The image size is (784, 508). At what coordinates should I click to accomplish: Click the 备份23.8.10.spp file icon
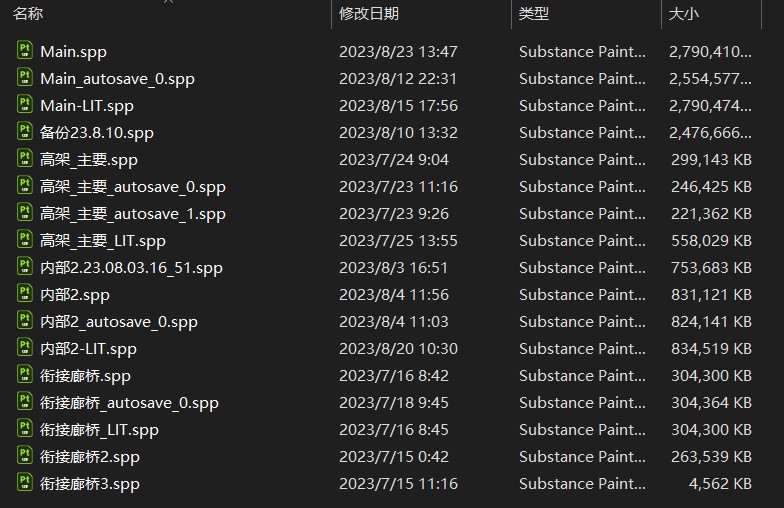pos(25,132)
